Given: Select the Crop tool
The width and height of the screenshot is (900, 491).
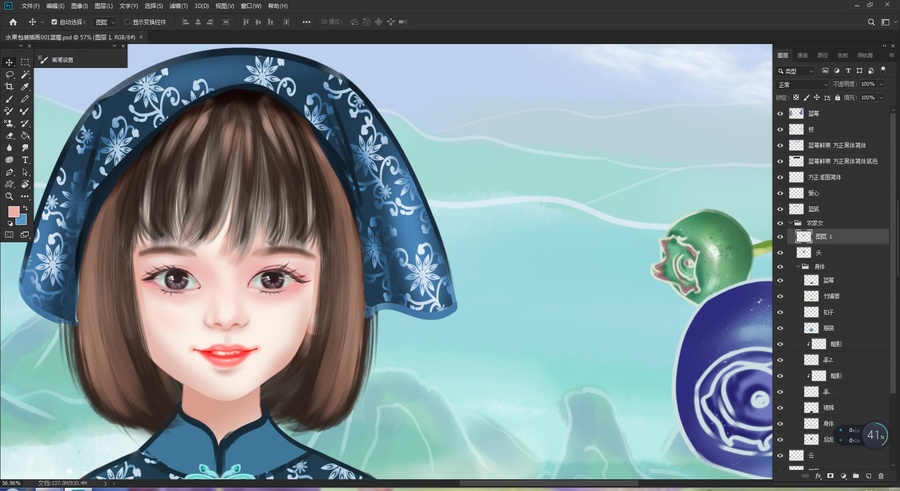Looking at the screenshot, I should click(x=9, y=87).
